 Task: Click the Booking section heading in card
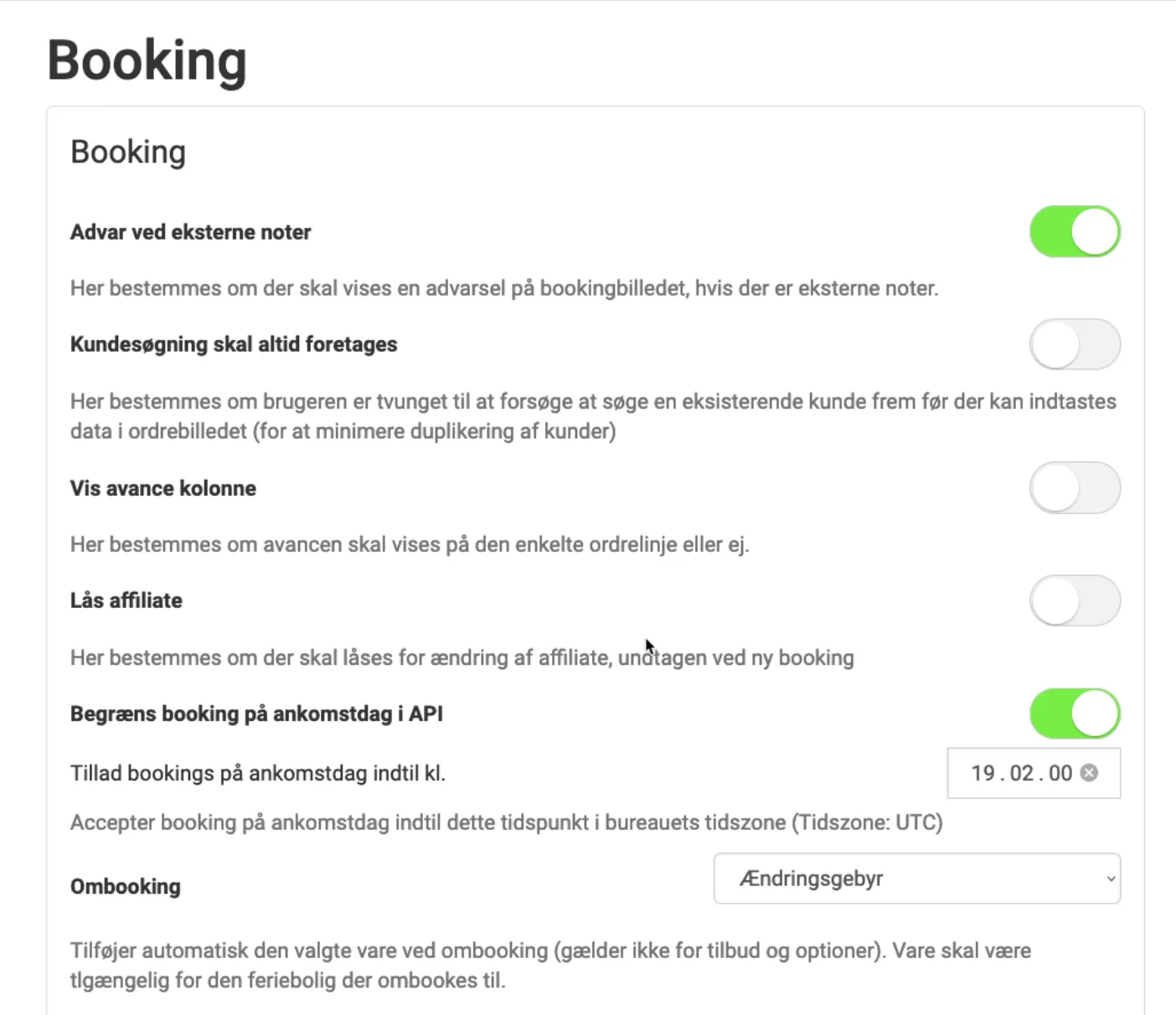pyautogui.click(x=128, y=152)
